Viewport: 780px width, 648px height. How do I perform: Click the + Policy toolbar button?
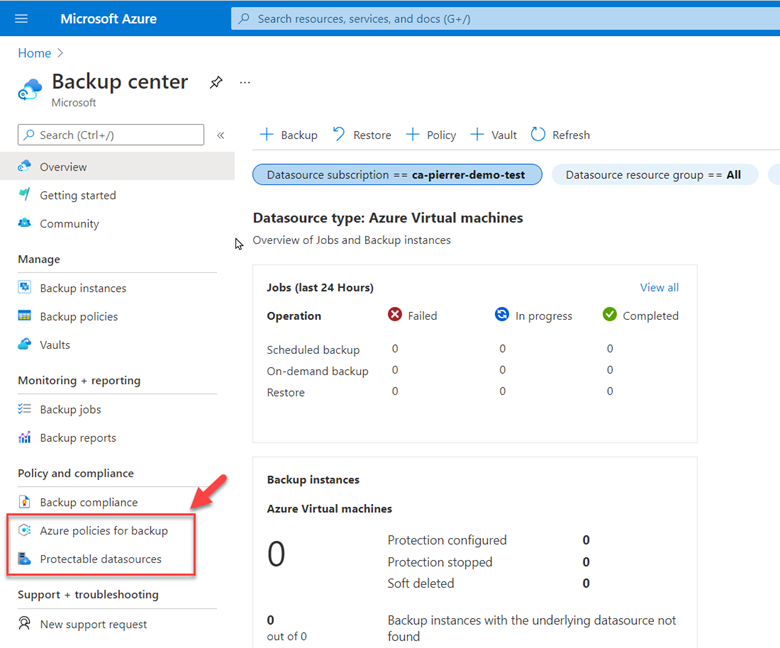click(431, 135)
